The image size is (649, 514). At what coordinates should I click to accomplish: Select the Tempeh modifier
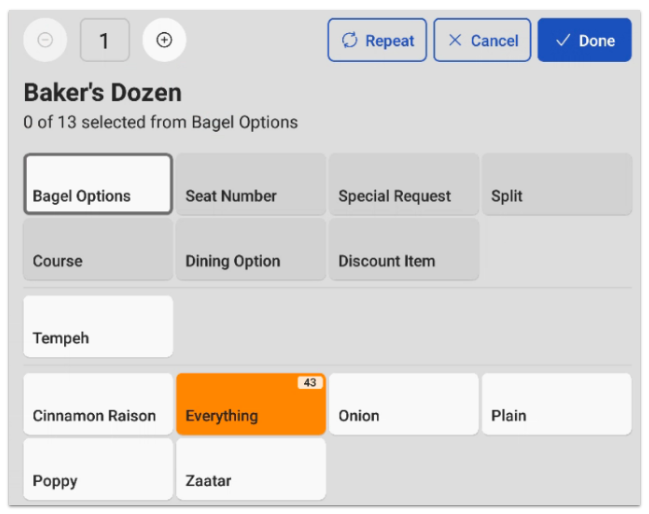point(98,326)
